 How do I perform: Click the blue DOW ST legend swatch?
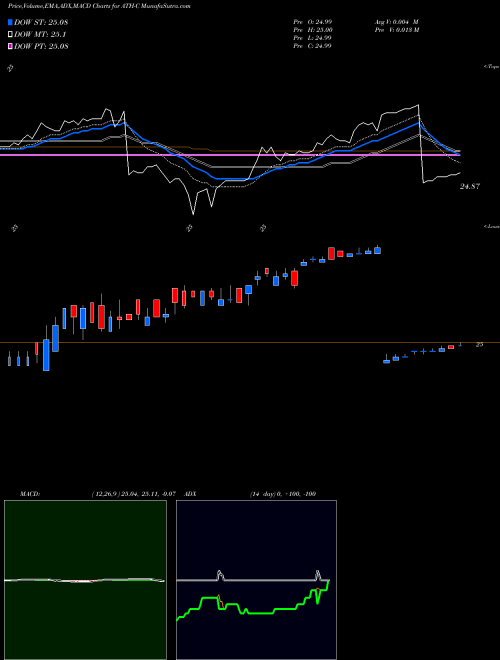(x=11, y=22)
